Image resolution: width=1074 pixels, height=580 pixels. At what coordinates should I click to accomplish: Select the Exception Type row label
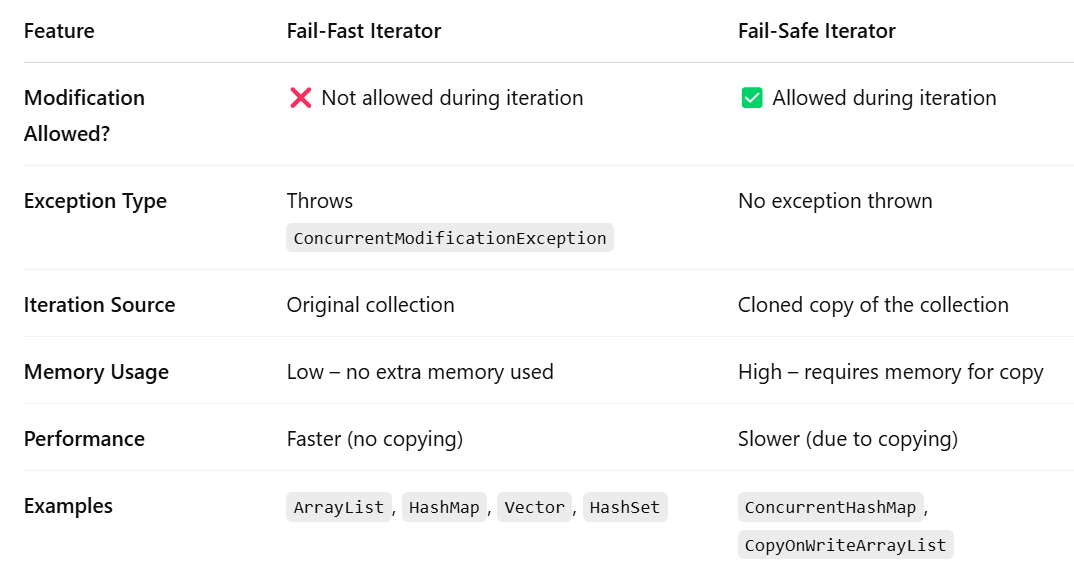tap(95, 201)
